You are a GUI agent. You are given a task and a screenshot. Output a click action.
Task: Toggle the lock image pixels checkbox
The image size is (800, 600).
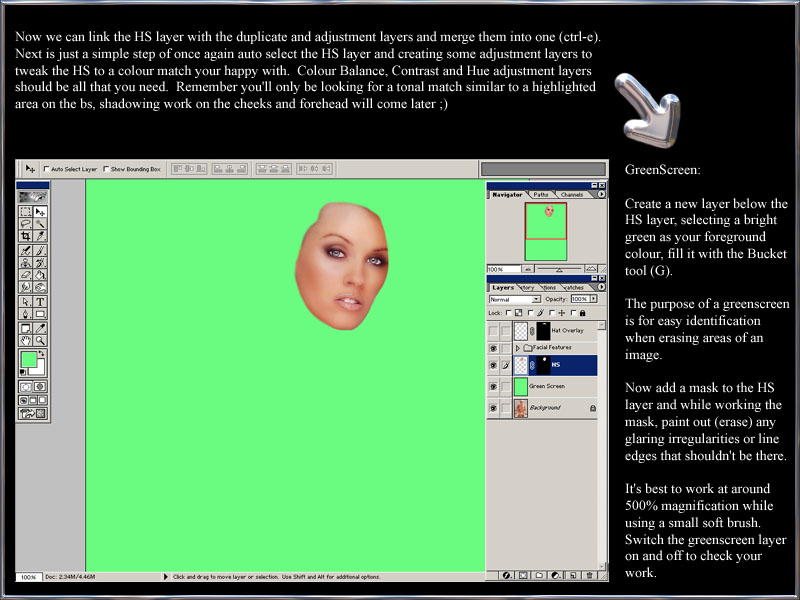click(x=531, y=313)
